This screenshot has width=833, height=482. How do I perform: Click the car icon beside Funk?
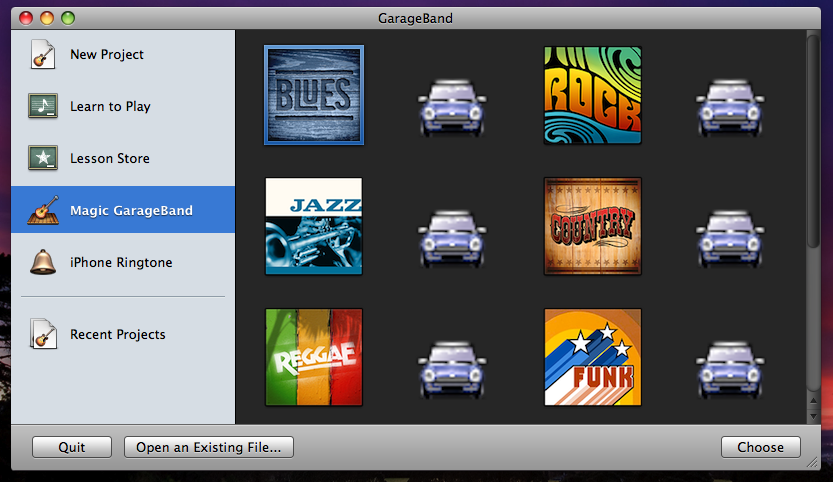730,370
